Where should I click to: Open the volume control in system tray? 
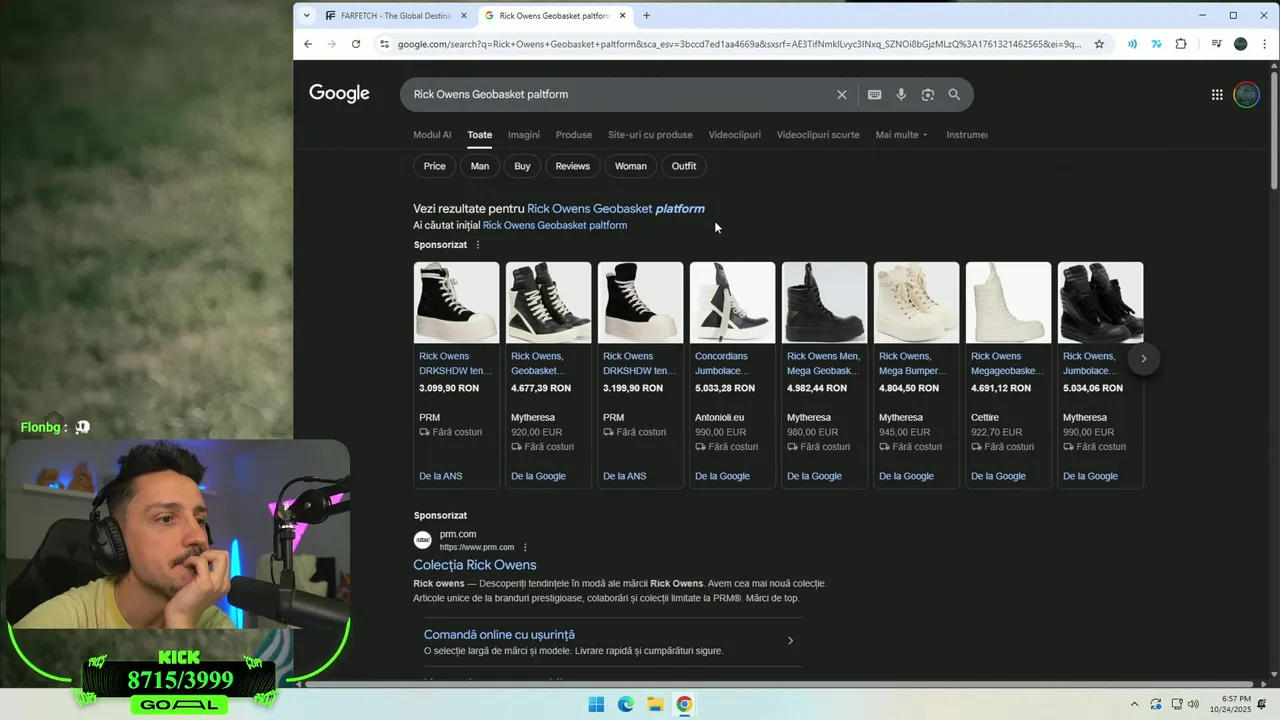[x=1193, y=705]
